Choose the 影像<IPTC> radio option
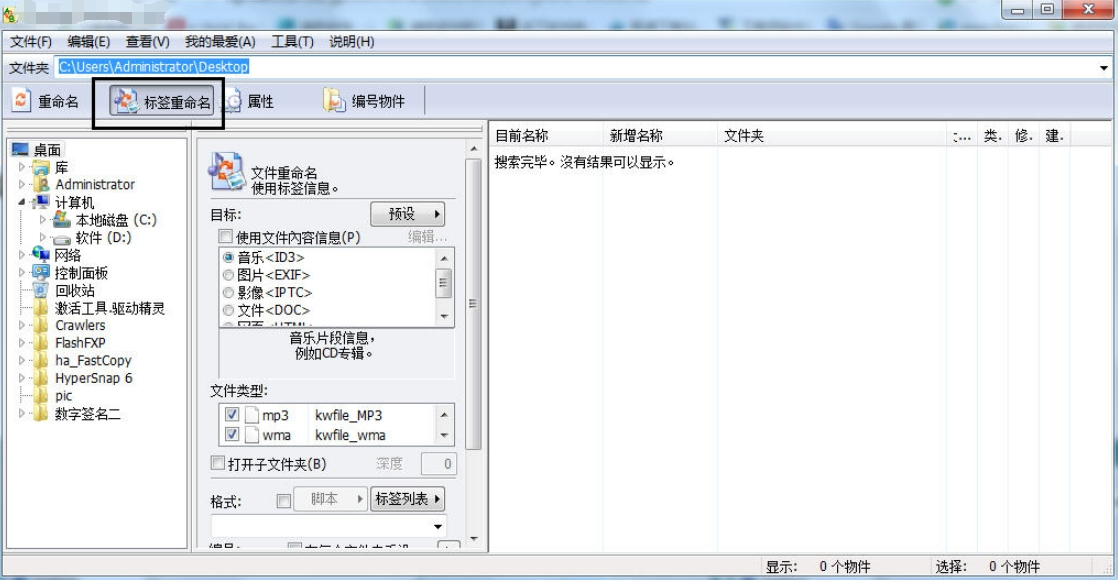Viewport: 1118px width, 580px height. click(x=228, y=292)
